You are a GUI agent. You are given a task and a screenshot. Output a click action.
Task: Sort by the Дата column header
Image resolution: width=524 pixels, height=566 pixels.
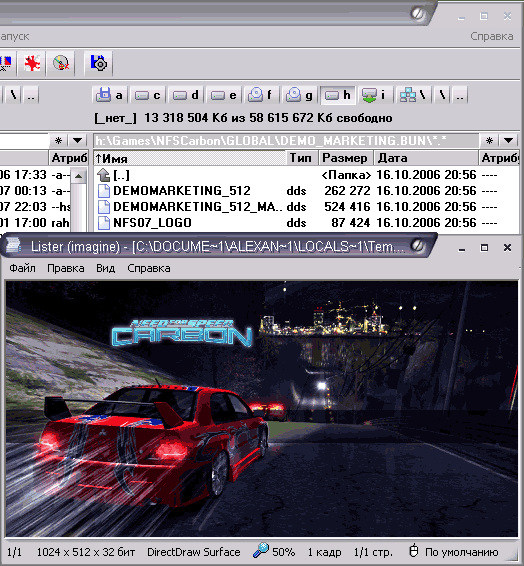(425, 158)
